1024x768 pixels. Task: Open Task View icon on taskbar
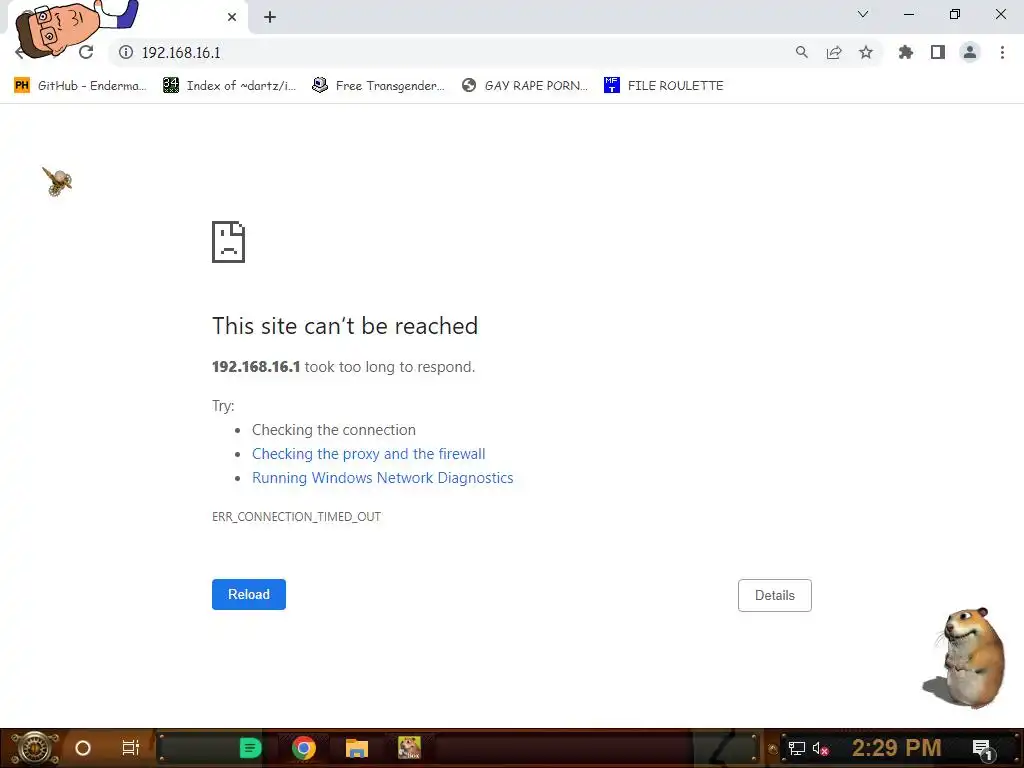point(131,748)
